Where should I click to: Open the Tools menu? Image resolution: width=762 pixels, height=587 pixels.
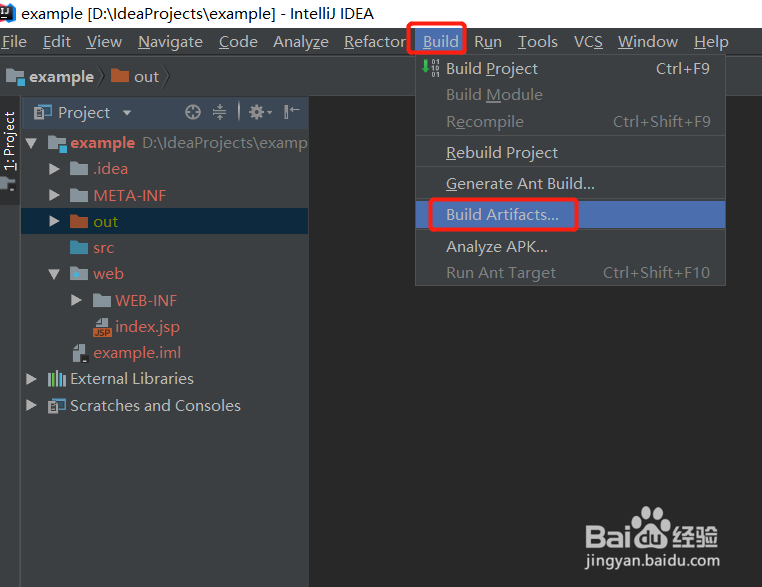(x=537, y=42)
